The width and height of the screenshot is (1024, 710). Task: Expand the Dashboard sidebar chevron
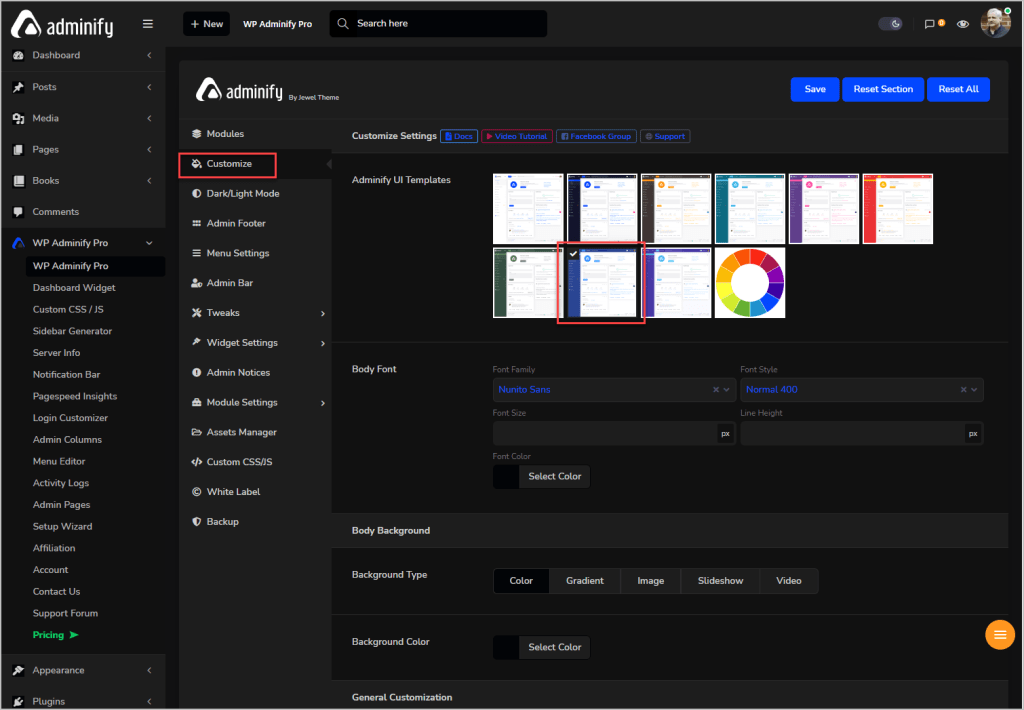(x=150, y=56)
